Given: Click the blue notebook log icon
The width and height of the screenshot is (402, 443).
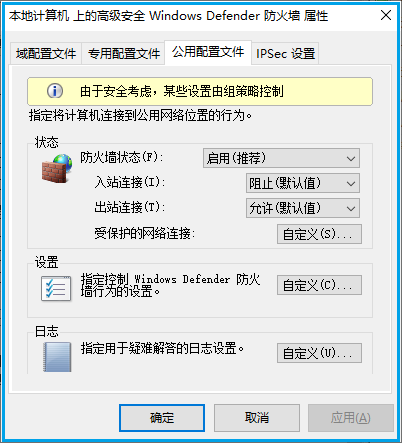Looking at the screenshot, I should (57, 357).
